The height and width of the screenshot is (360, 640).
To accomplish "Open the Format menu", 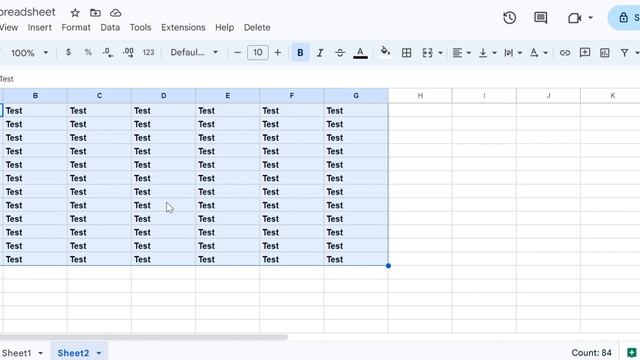I will tap(76, 27).
